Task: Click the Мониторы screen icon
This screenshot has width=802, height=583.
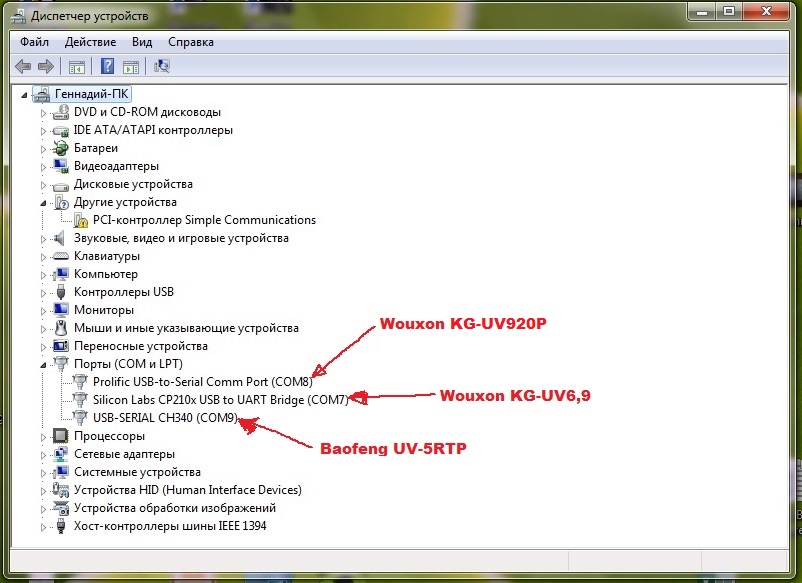Action: [61, 310]
